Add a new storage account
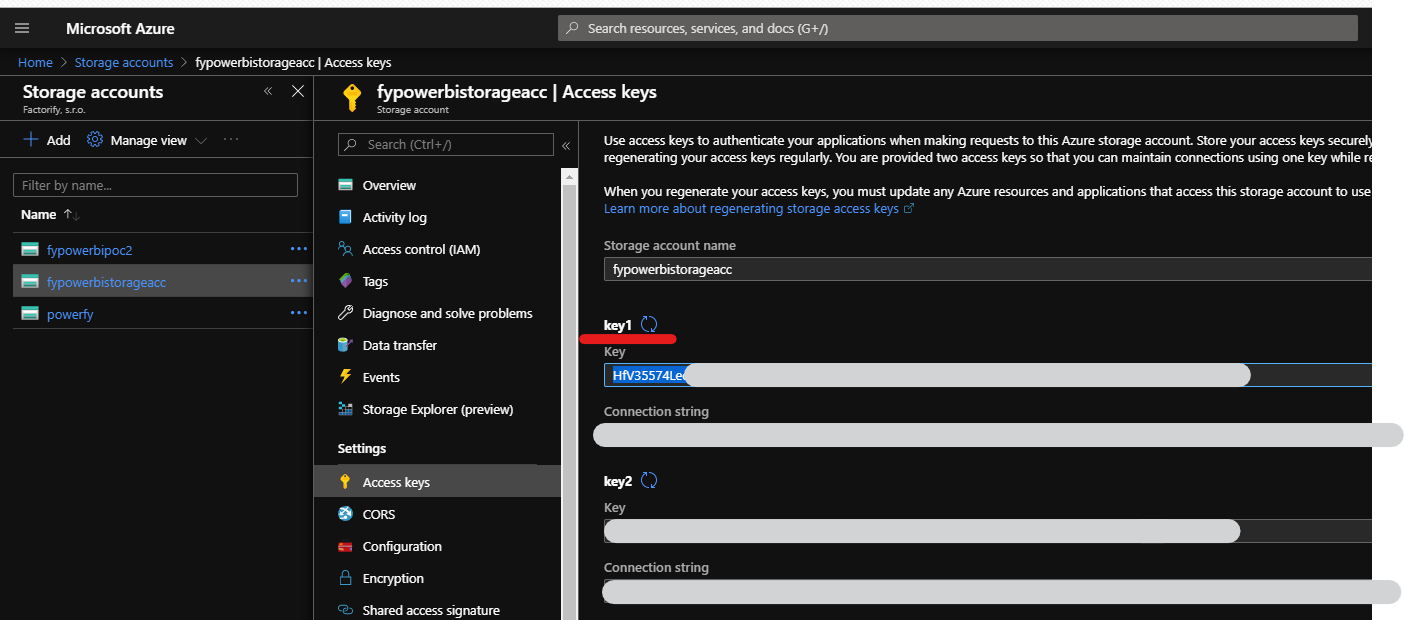The image size is (1404, 620). point(47,140)
